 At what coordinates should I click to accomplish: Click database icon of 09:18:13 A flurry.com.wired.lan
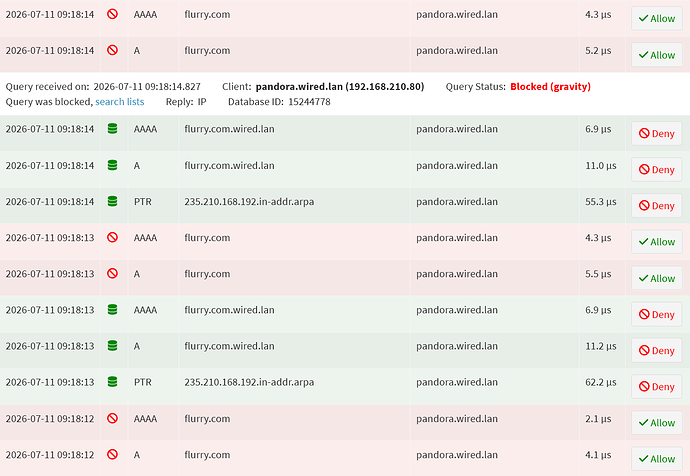click(x=113, y=345)
